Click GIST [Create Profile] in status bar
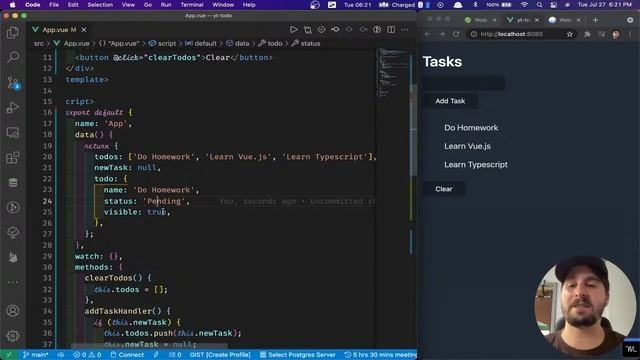This screenshot has height=360, width=640. tap(220, 355)
